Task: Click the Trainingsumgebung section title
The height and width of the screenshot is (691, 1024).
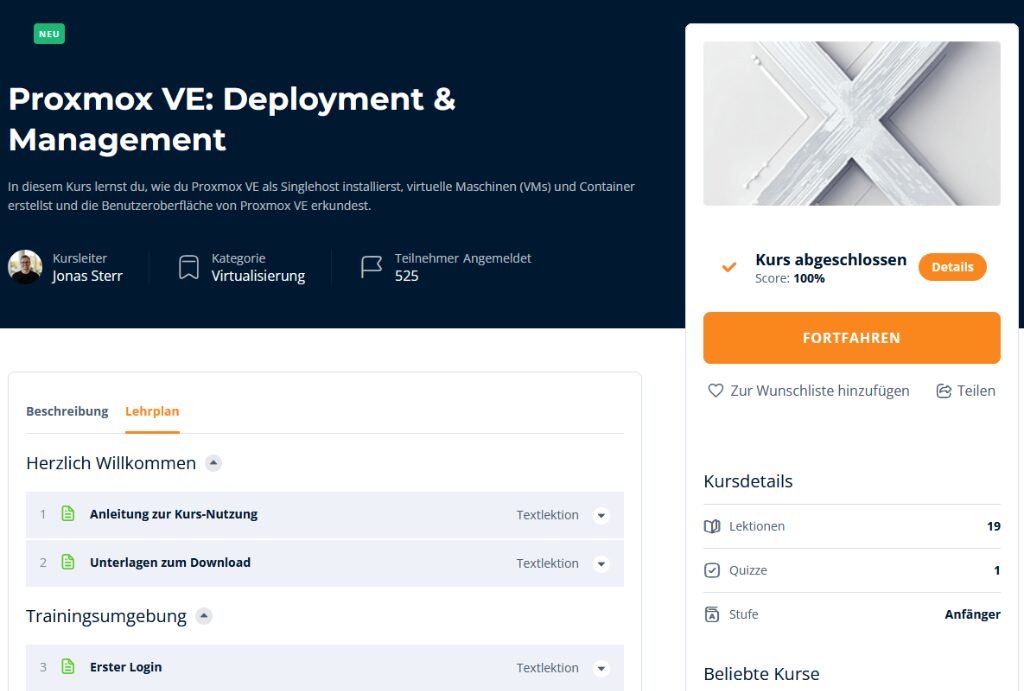Action: (106, 616)
